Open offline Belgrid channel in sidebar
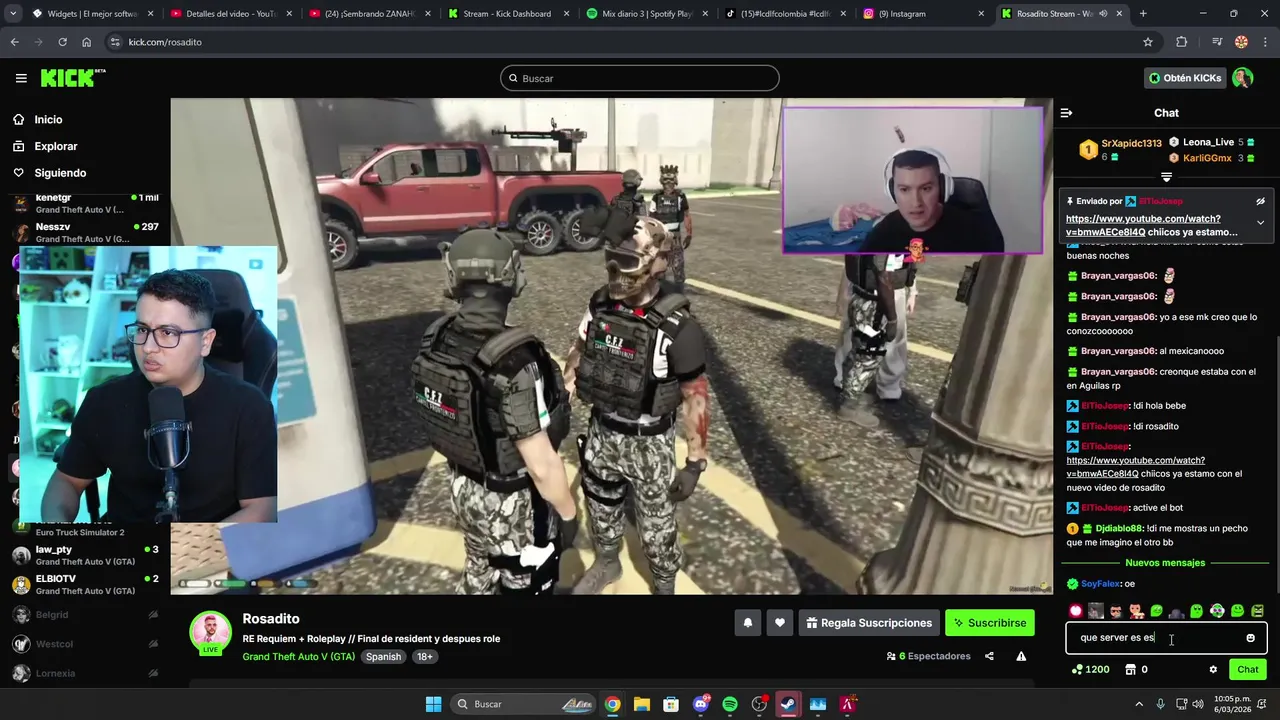This screenshot has width=1280, height=720. coord(85,615)
